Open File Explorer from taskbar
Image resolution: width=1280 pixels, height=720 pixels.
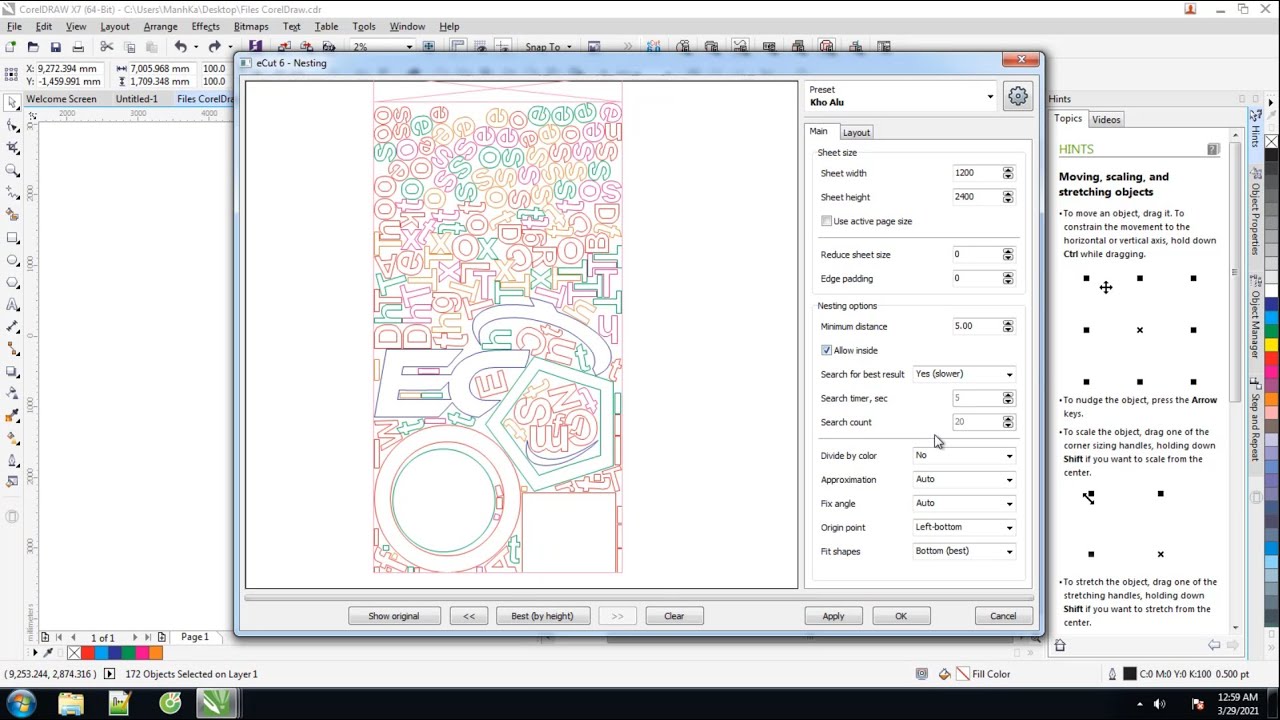coord(71,703)
